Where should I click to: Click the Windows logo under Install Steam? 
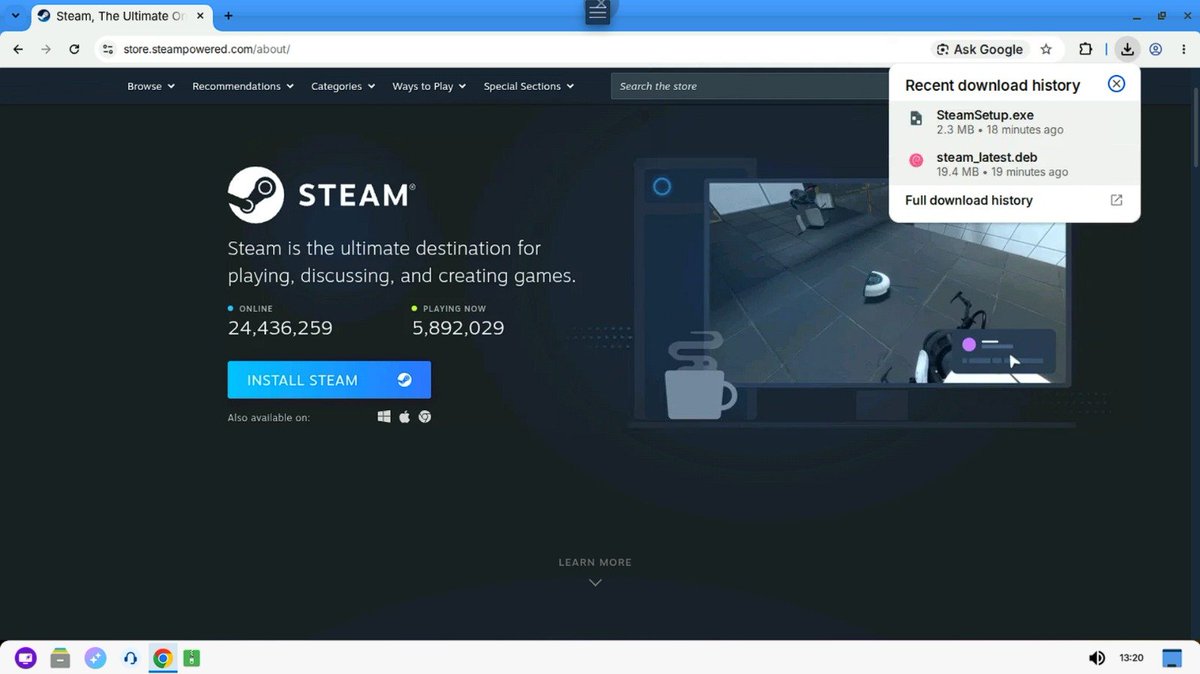(384, 417)
